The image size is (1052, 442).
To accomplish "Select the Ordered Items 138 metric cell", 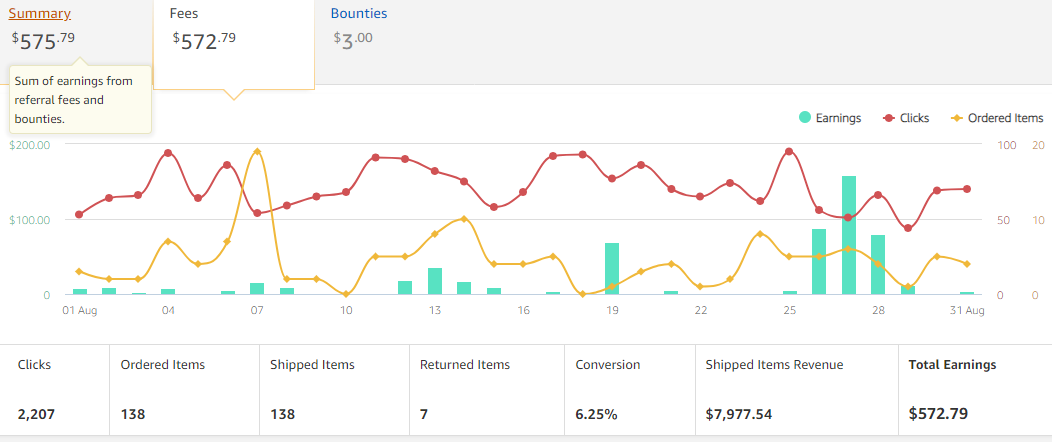I will (x=184, y=389).
